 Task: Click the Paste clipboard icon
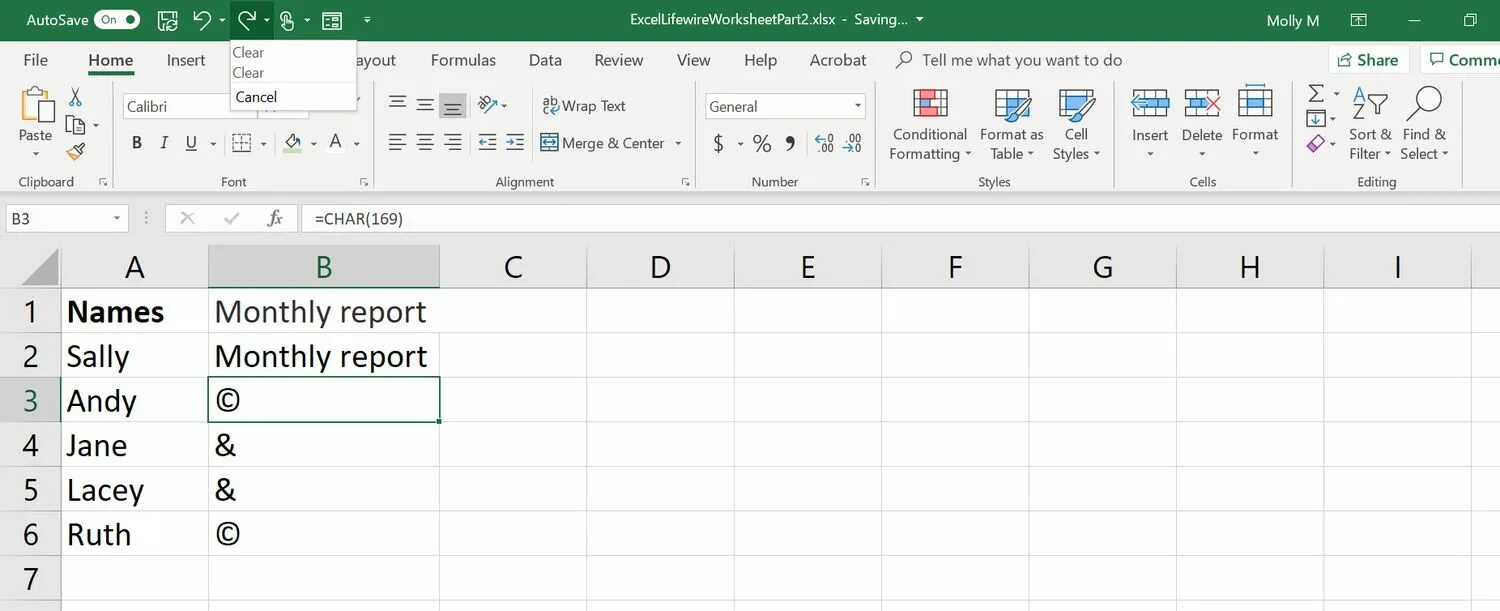36,105
